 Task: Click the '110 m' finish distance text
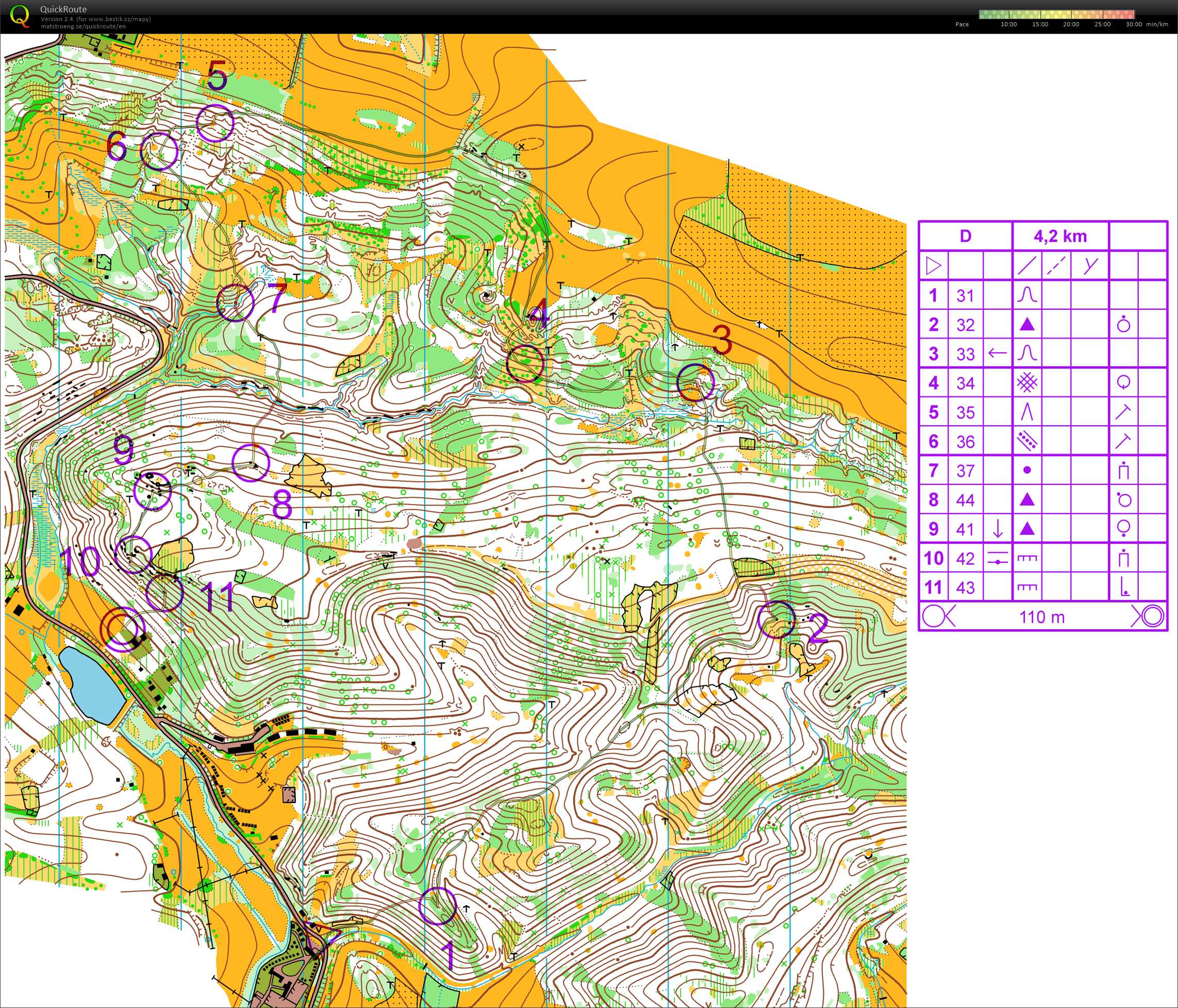1041,617
